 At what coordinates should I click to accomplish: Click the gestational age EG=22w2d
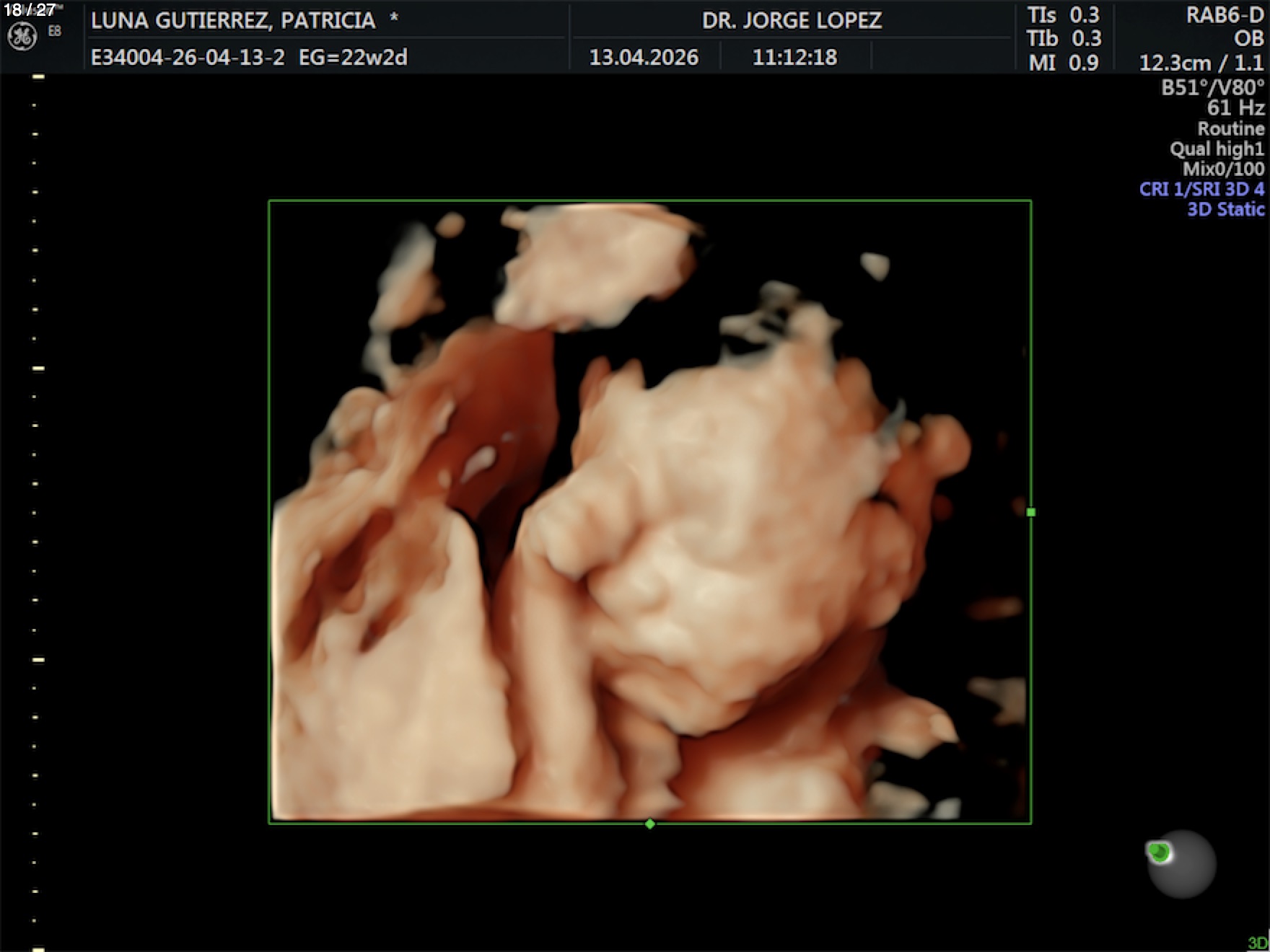coord(353,57)
